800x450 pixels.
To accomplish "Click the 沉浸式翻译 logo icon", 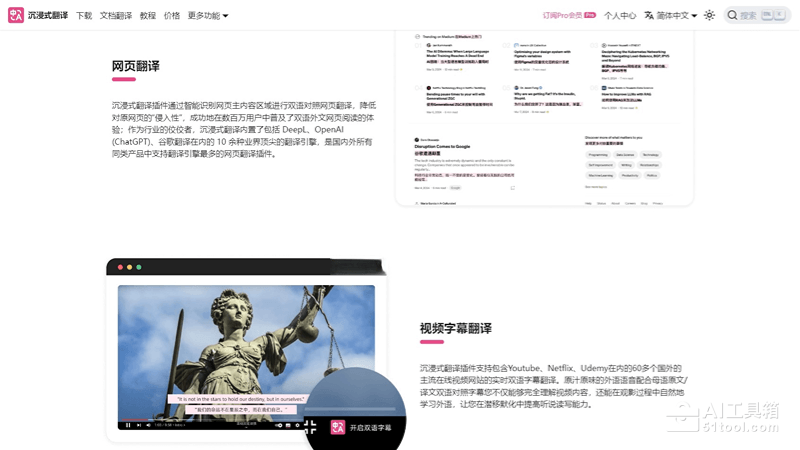I will [16, 15].
